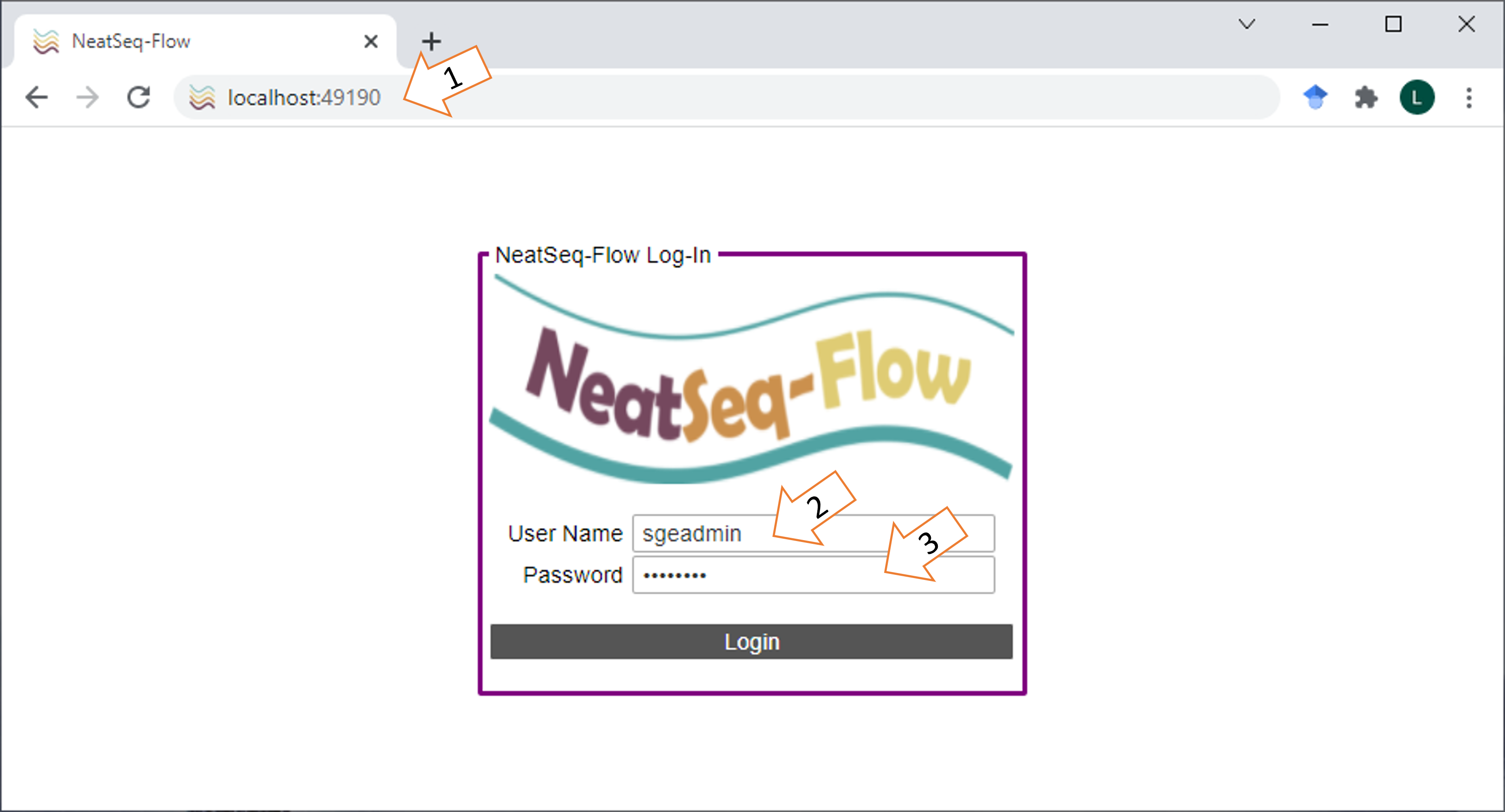This screenshot has width=1505, height=812.
Task: Click the browser back arrow
Action: click(x=36, y=97)
